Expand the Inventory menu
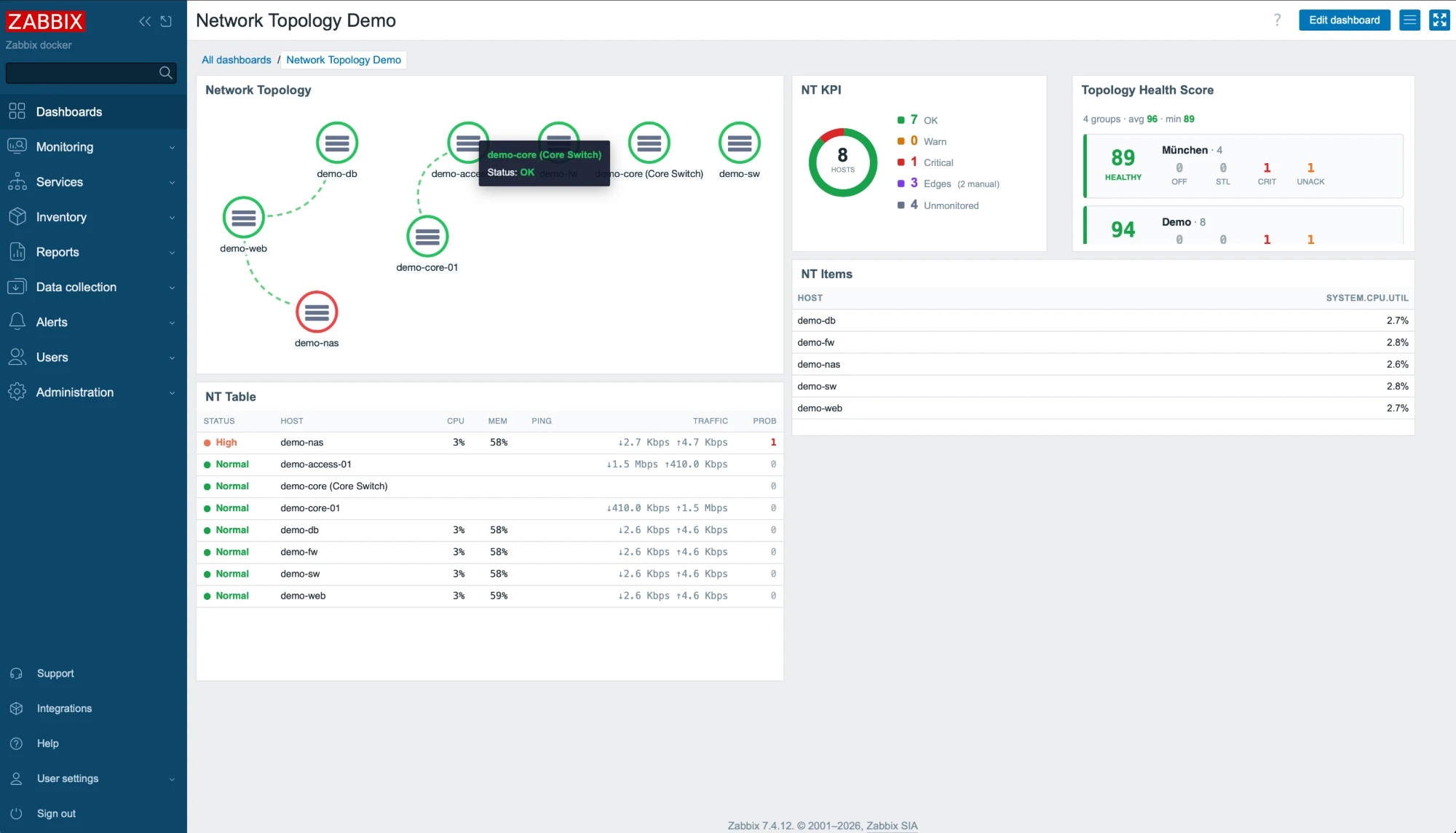The width and height of the screenshot is (1456, 833). [93, 217]
